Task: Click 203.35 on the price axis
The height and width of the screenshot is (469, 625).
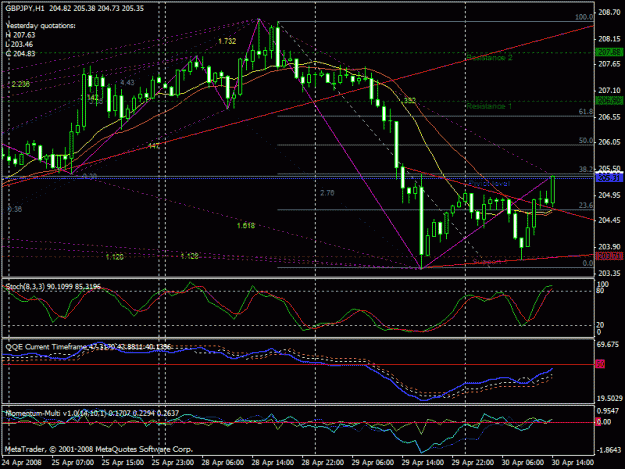Action: [609, 273]
